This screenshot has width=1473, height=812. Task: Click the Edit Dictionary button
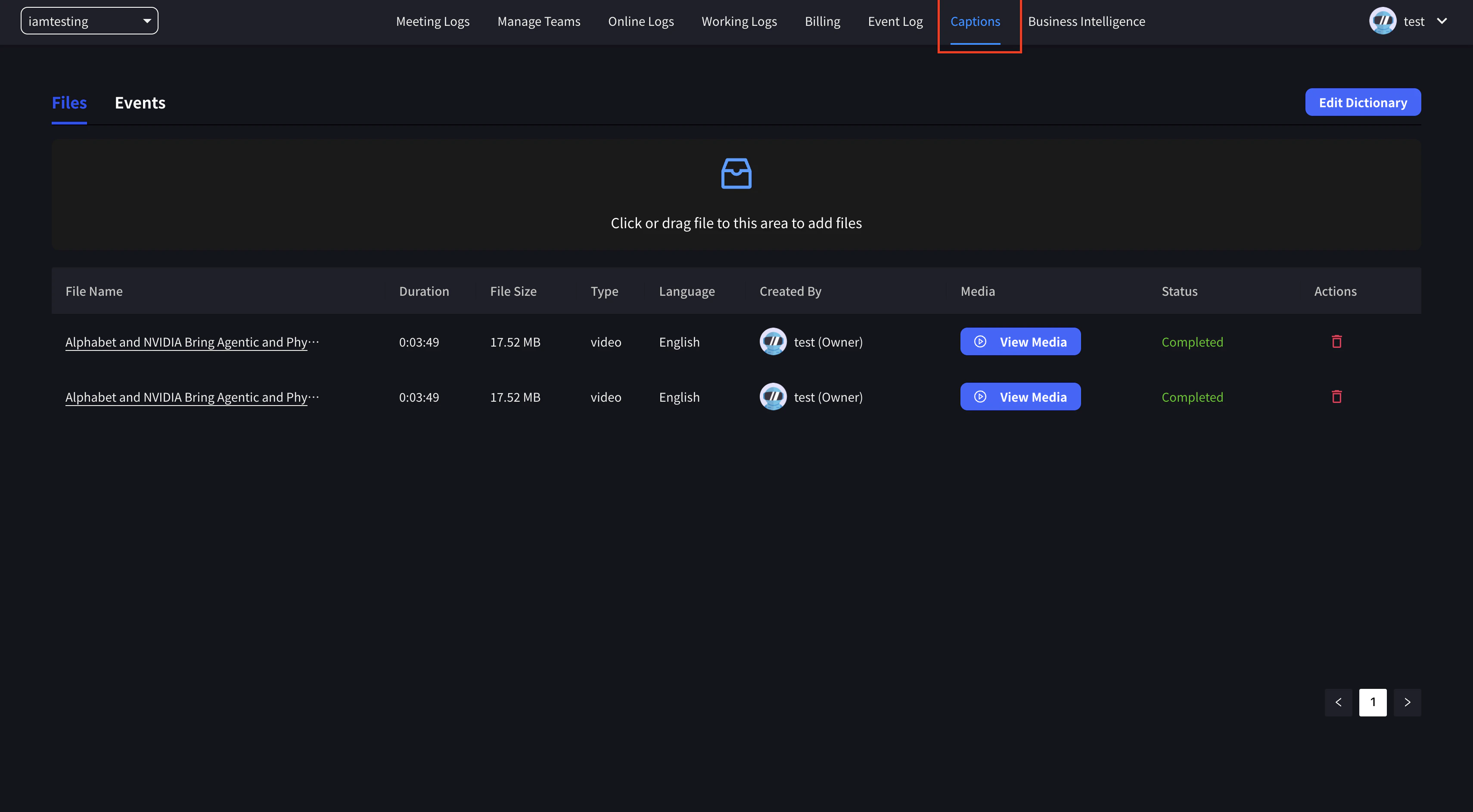1362,102
